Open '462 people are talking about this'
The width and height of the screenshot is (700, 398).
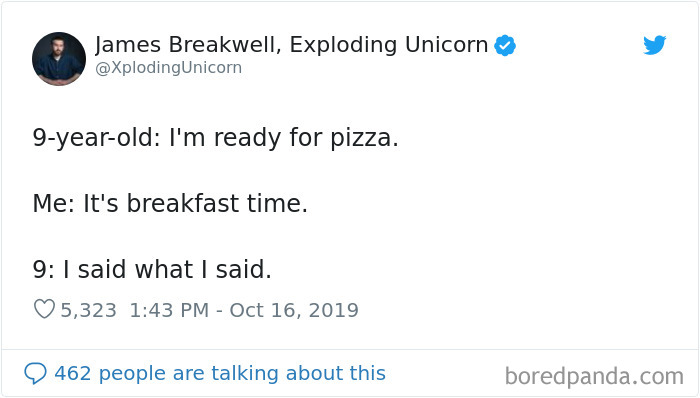(x=220, y=373)
